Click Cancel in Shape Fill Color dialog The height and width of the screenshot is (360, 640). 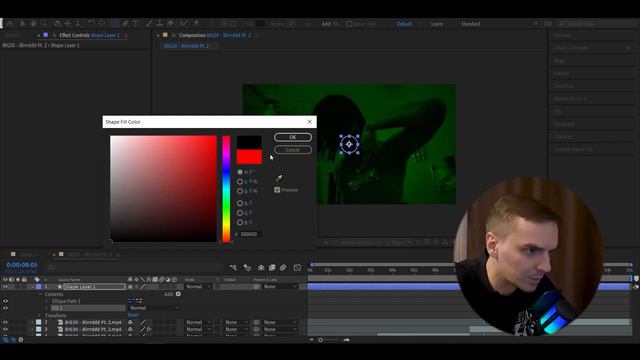(293, 150)
